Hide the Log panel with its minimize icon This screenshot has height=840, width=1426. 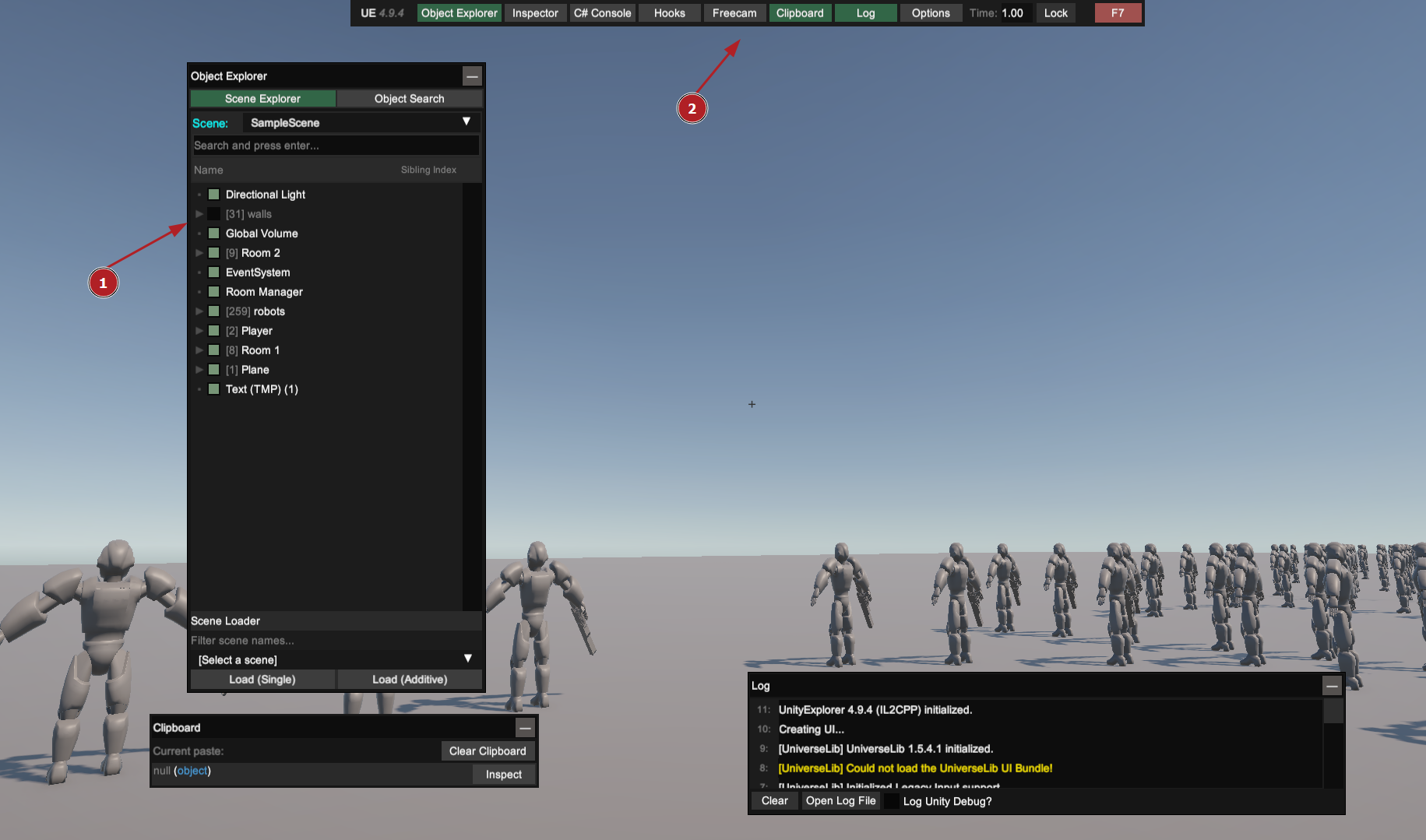point(1332,686)
